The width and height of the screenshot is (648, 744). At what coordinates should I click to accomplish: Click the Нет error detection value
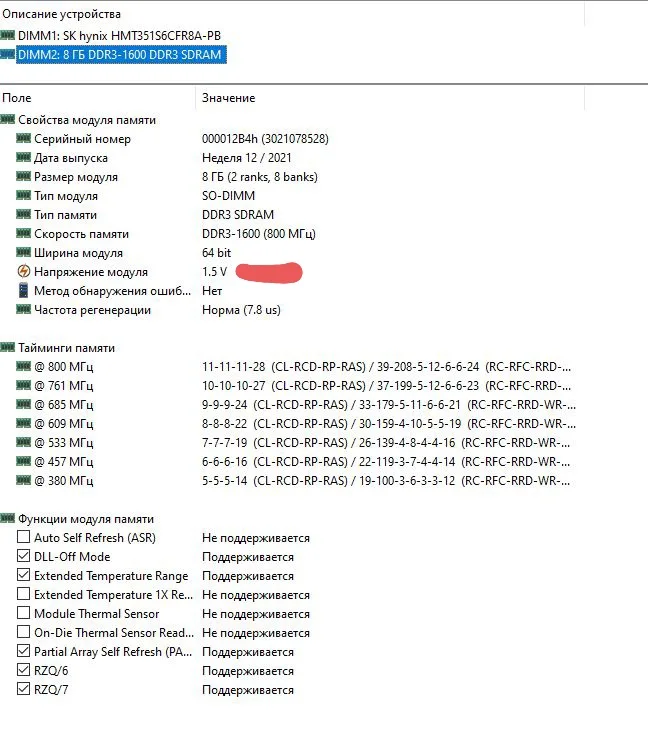tap(212, 290)
